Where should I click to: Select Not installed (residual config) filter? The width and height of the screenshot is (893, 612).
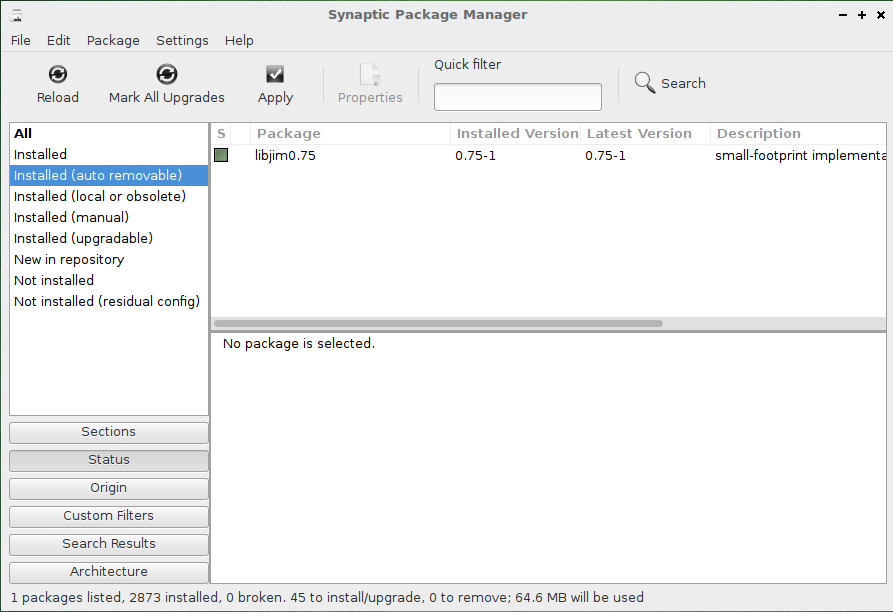[109, 302]
